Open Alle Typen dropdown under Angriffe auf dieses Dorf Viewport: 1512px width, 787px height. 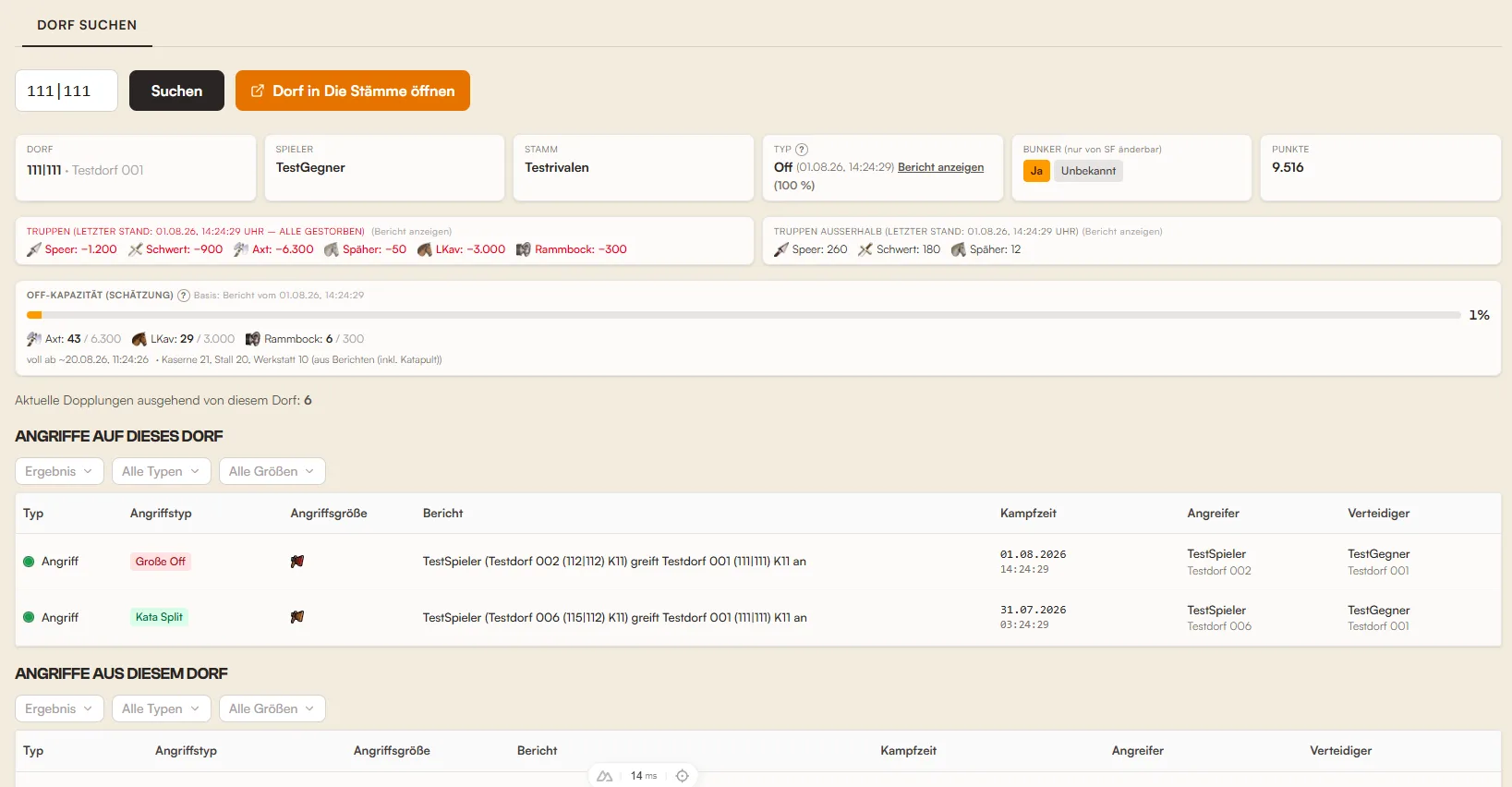[162, 471]
